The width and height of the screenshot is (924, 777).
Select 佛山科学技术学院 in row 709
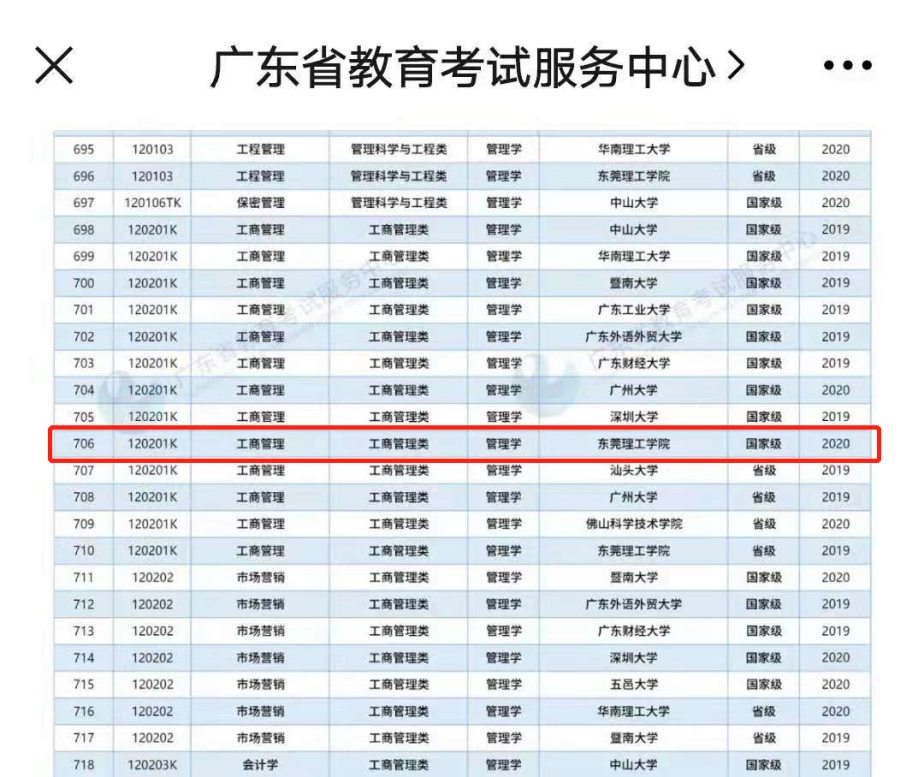633,524
